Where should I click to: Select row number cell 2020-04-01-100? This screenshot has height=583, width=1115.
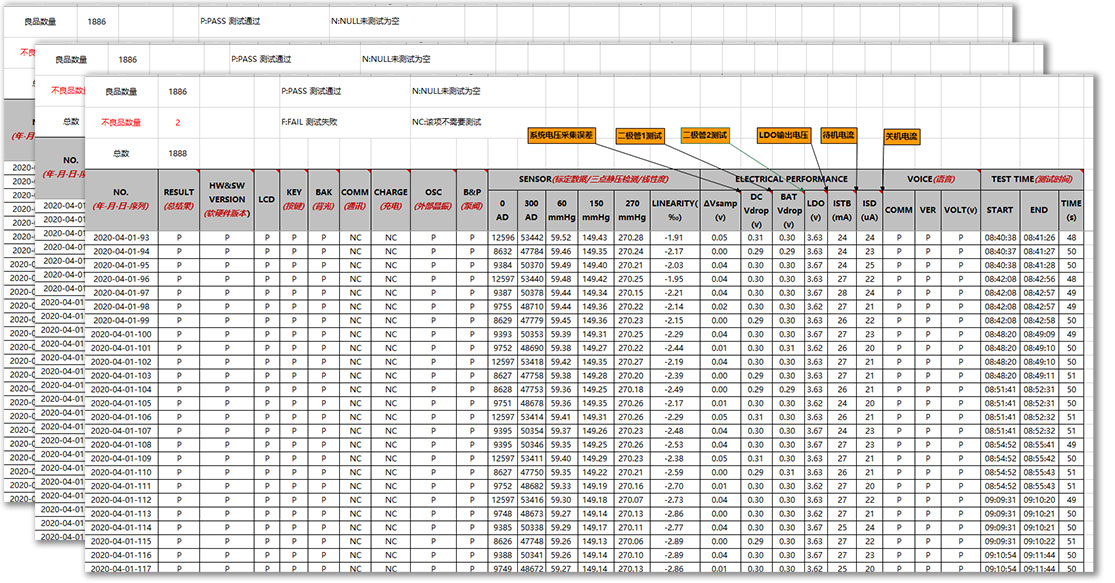click(x=122, y=334)
